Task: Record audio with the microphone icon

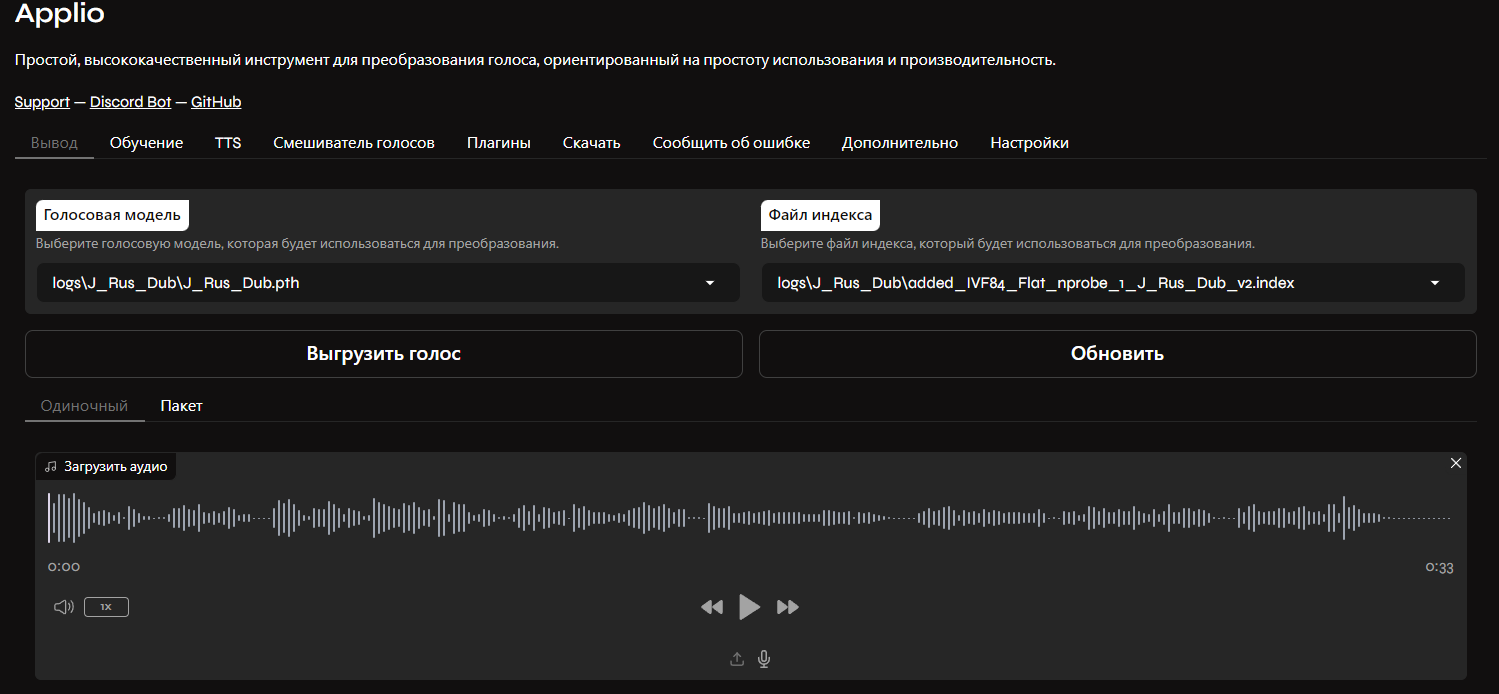Action: (764, 659)
